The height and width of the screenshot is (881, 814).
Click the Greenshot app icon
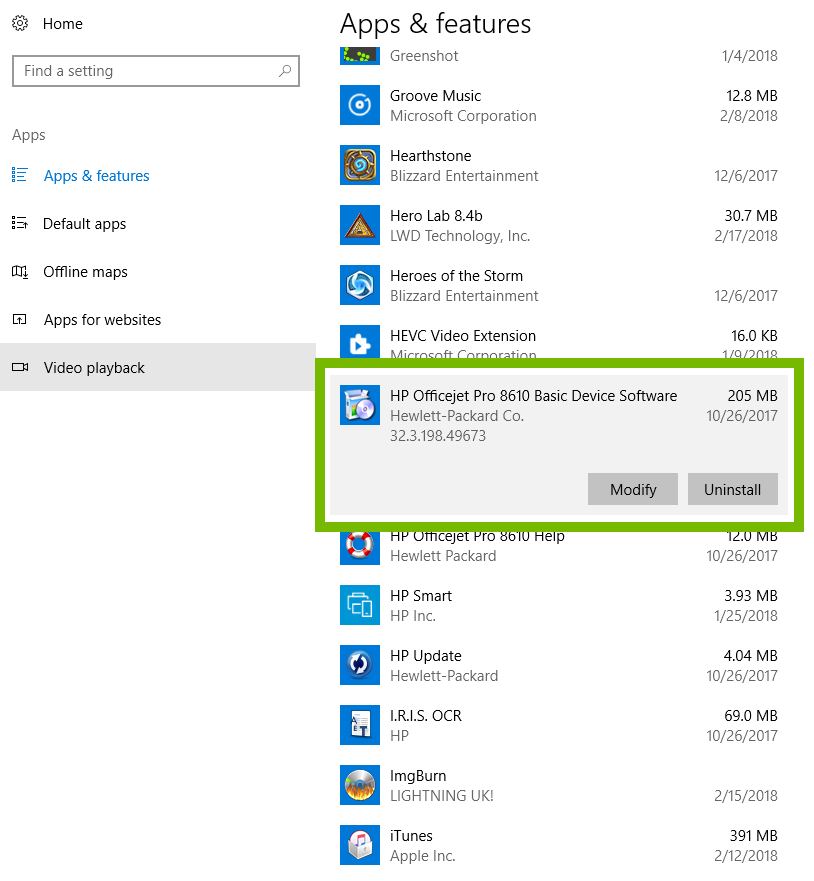pyautogui.click(x=359, y=56)
